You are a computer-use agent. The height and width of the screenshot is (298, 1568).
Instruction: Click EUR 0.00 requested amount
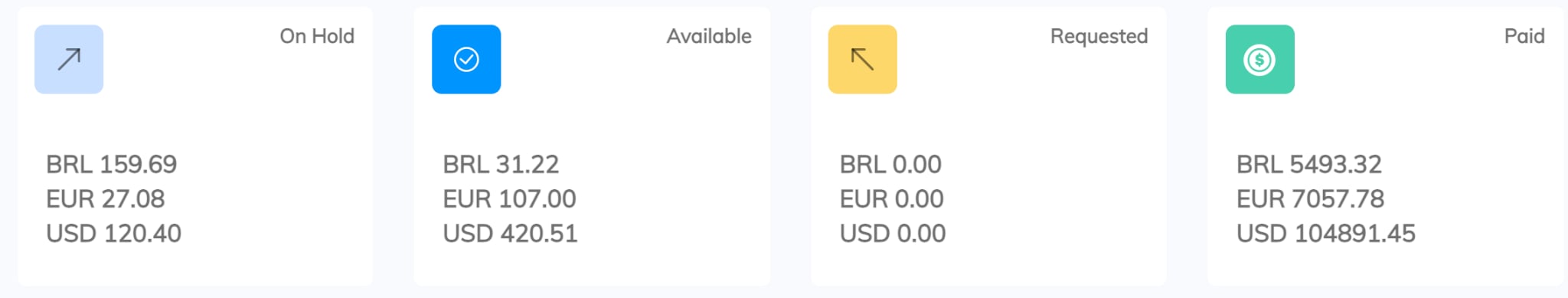coord(892,198)
